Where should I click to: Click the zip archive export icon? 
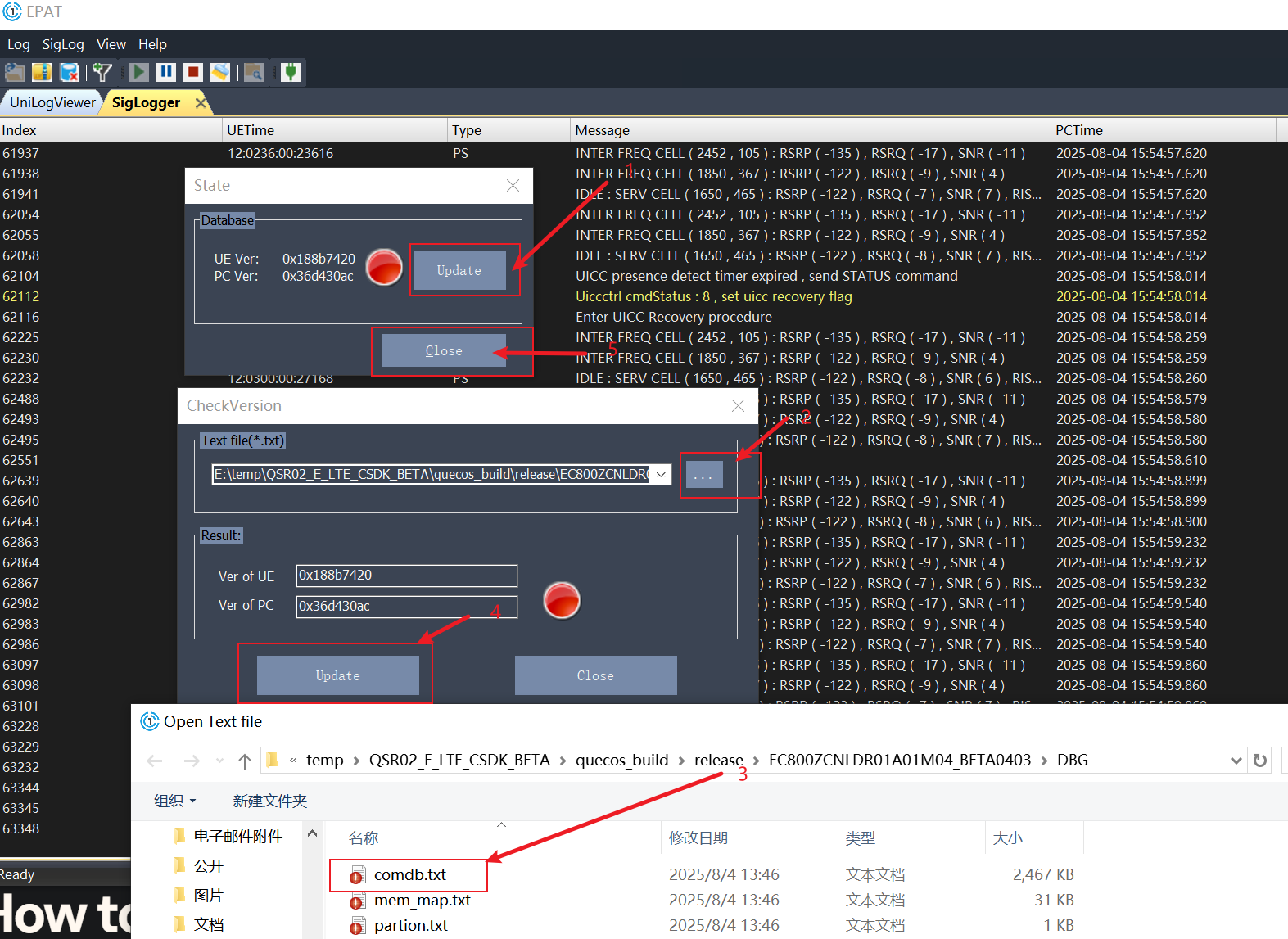point(42,72)
